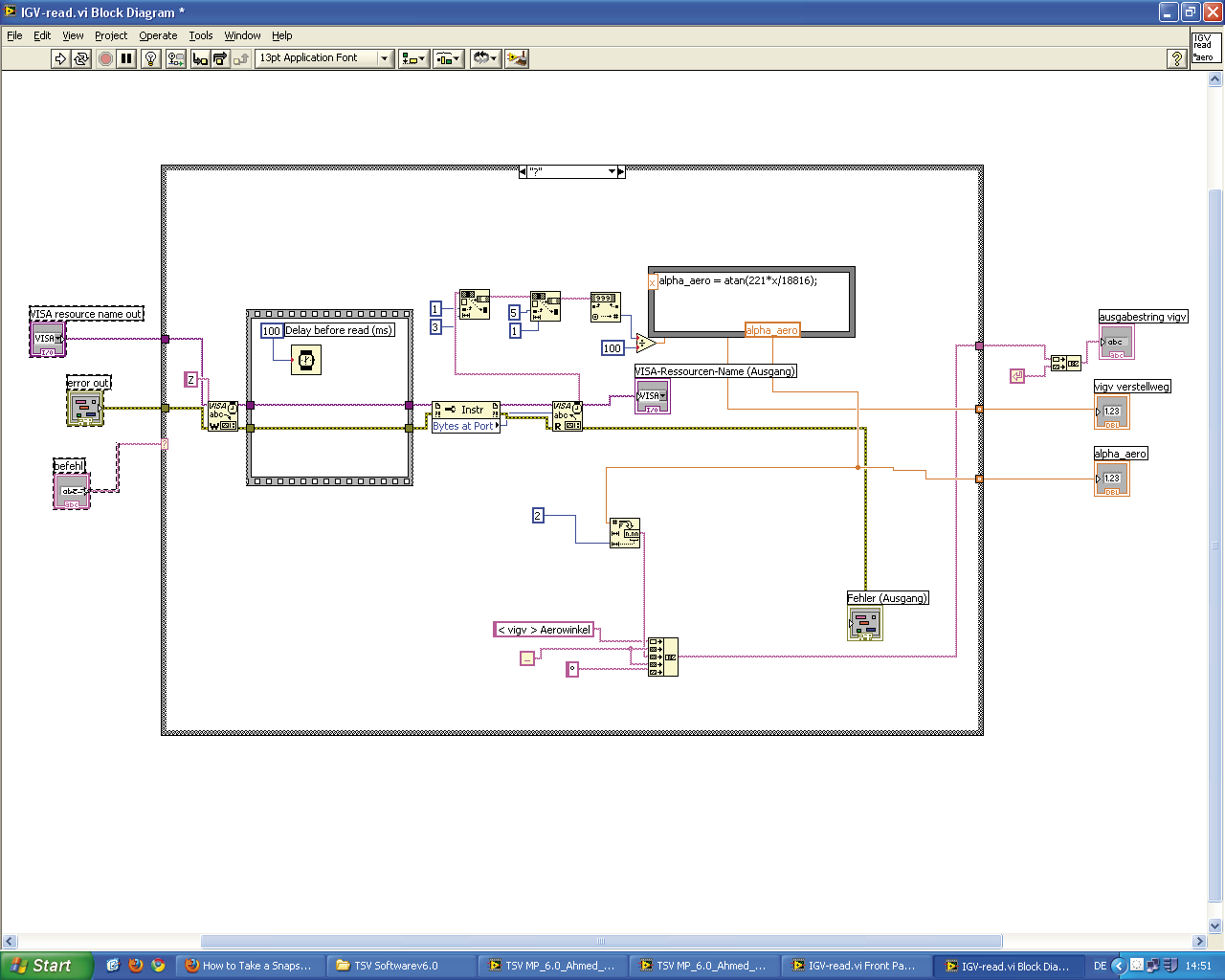Viewport: 1225px width, 980px height.
Task: Click case selector previous-case arrow
Action: [x=523, y=172]
